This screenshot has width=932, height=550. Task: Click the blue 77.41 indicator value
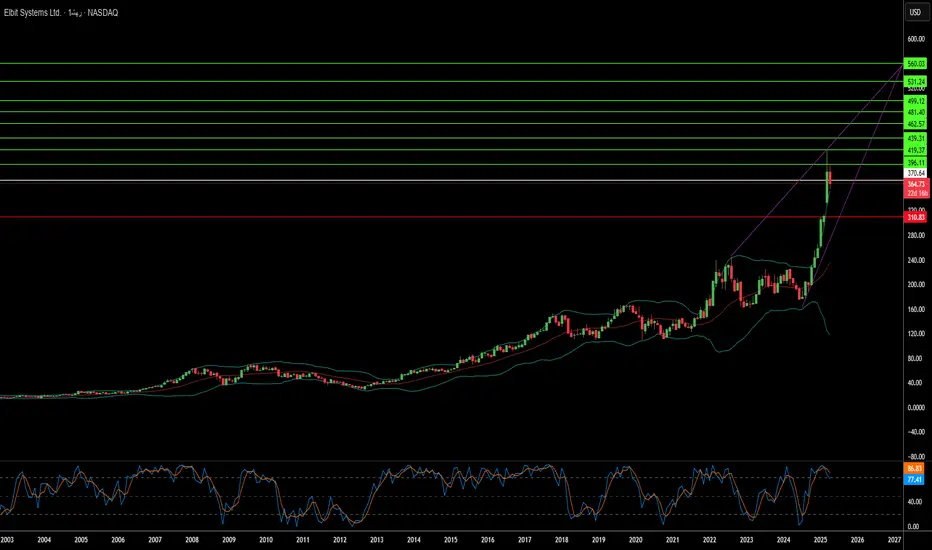tap(914, 479)
